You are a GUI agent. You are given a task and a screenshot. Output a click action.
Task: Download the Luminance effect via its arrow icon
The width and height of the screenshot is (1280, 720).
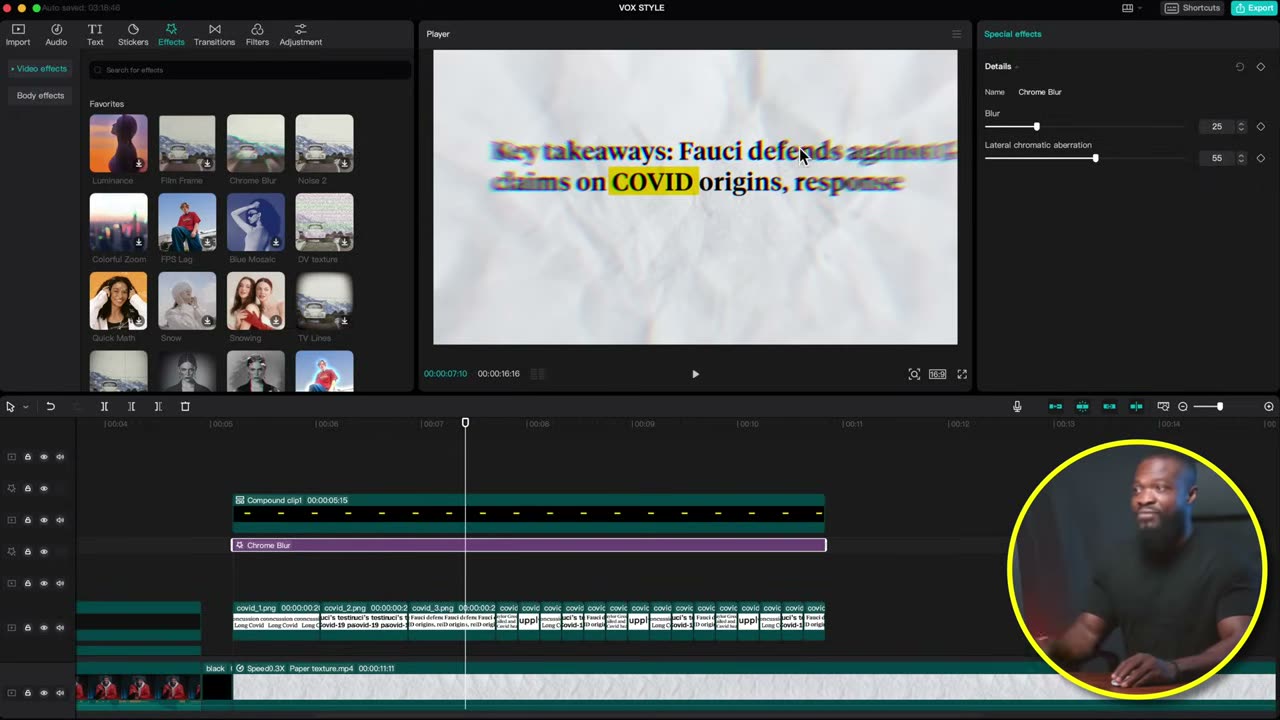click(139, 164)
